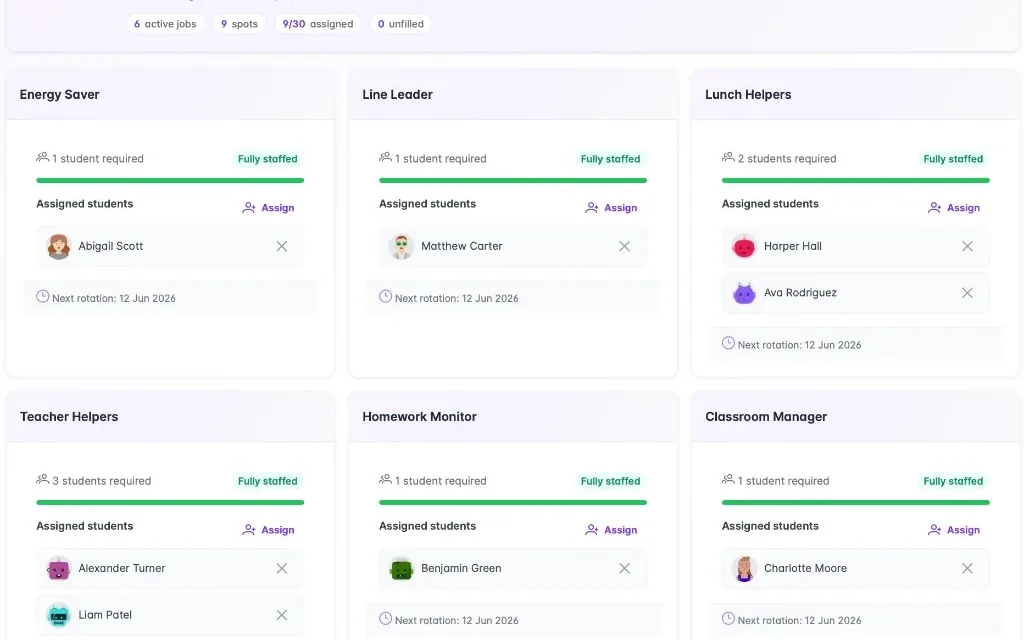Click the '0 unfilled' chip
Screen dimensions: 1024x640
(400, 24)
